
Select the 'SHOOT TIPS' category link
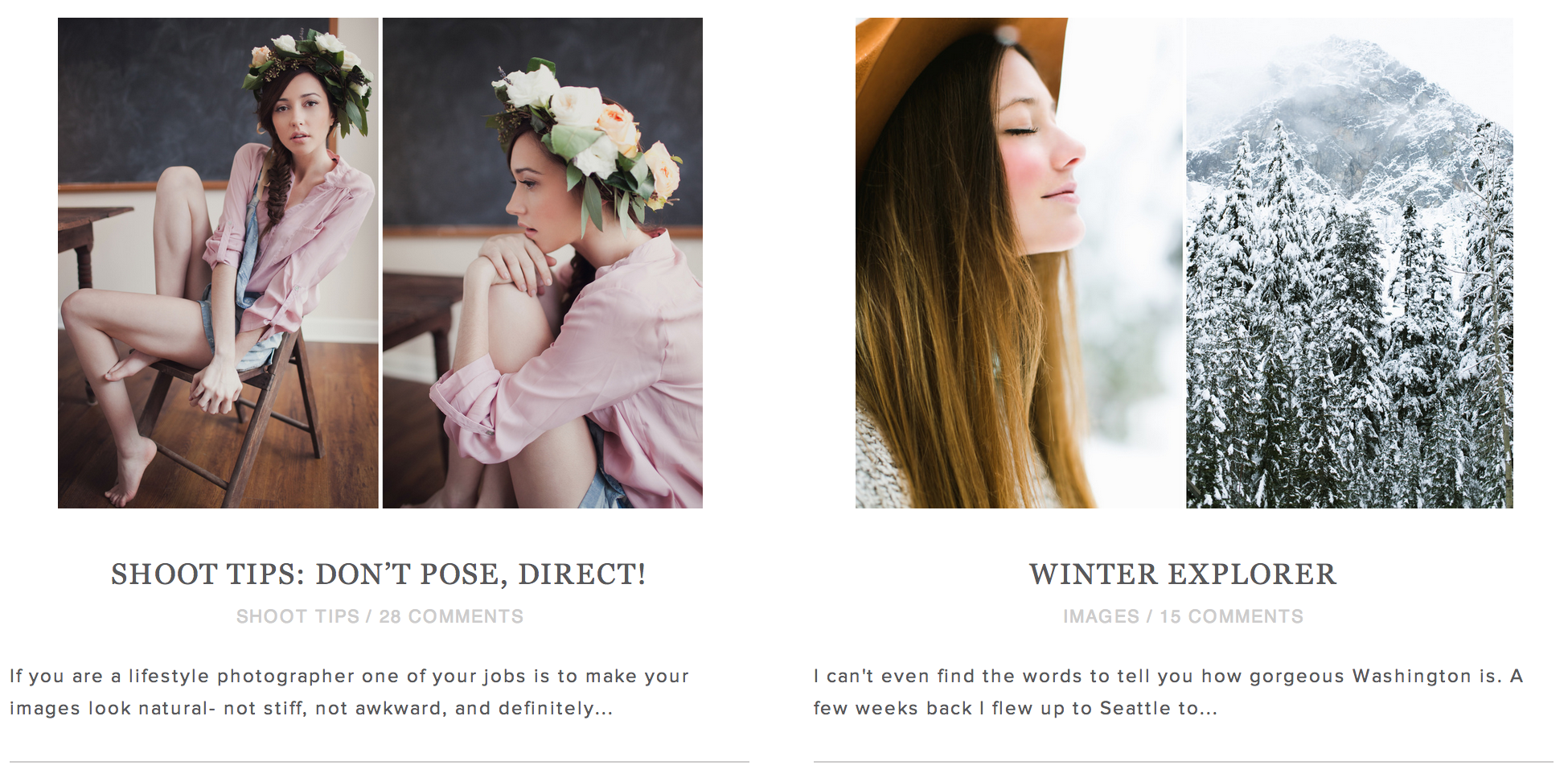pyautogui.click(x=298, y=616)
